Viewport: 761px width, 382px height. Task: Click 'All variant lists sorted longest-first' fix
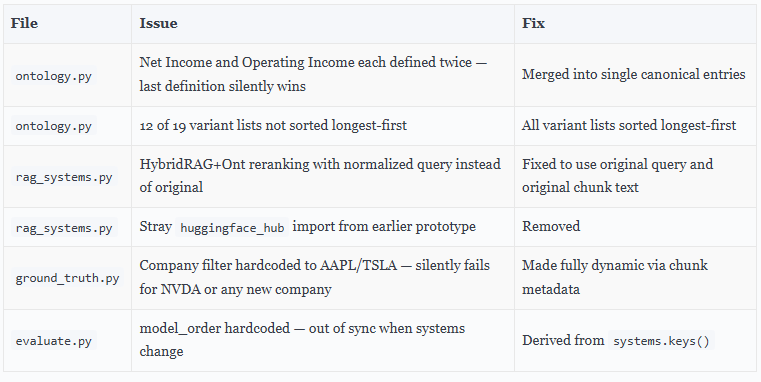[x=629, y=126]
